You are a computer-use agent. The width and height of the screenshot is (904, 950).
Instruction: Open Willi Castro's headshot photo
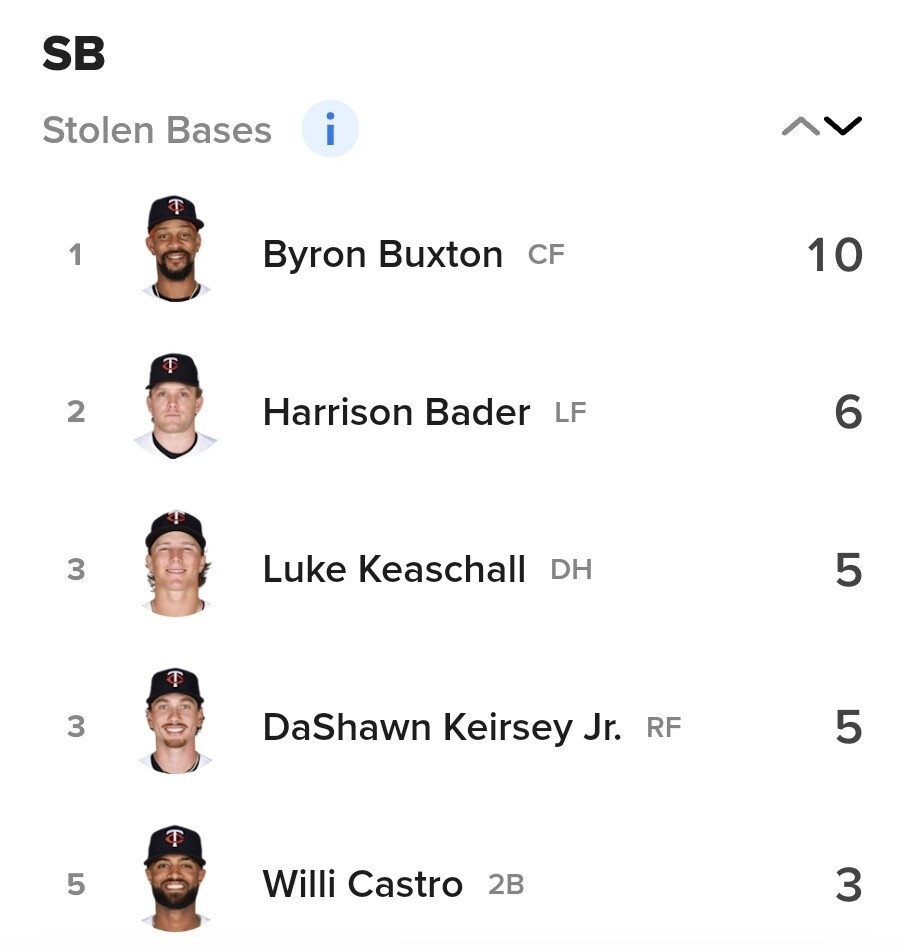175,879
